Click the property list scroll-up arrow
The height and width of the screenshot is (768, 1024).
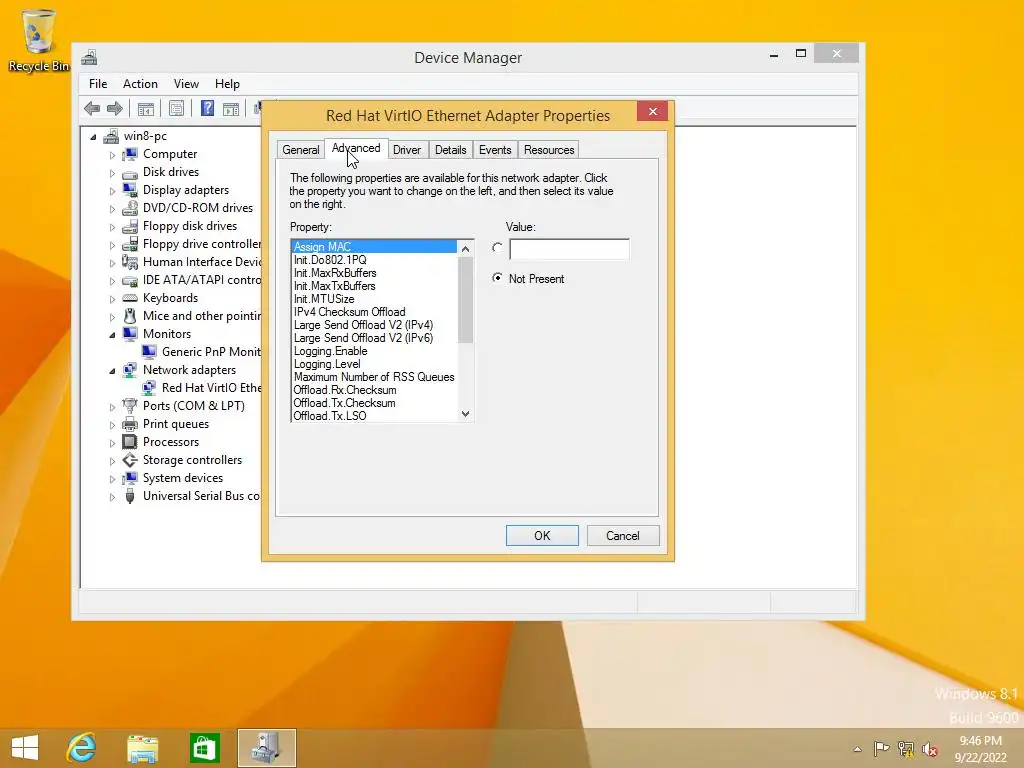tap(466, 248)
